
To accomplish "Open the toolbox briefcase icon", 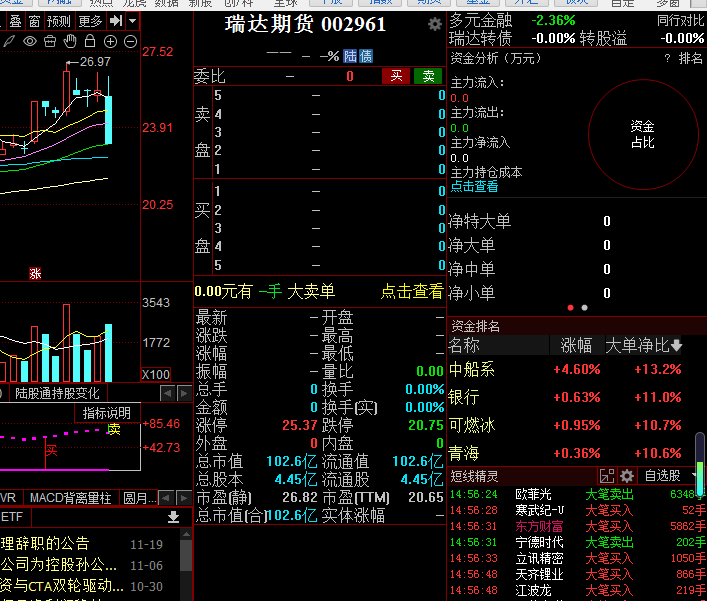I will (x=50, y=41).
